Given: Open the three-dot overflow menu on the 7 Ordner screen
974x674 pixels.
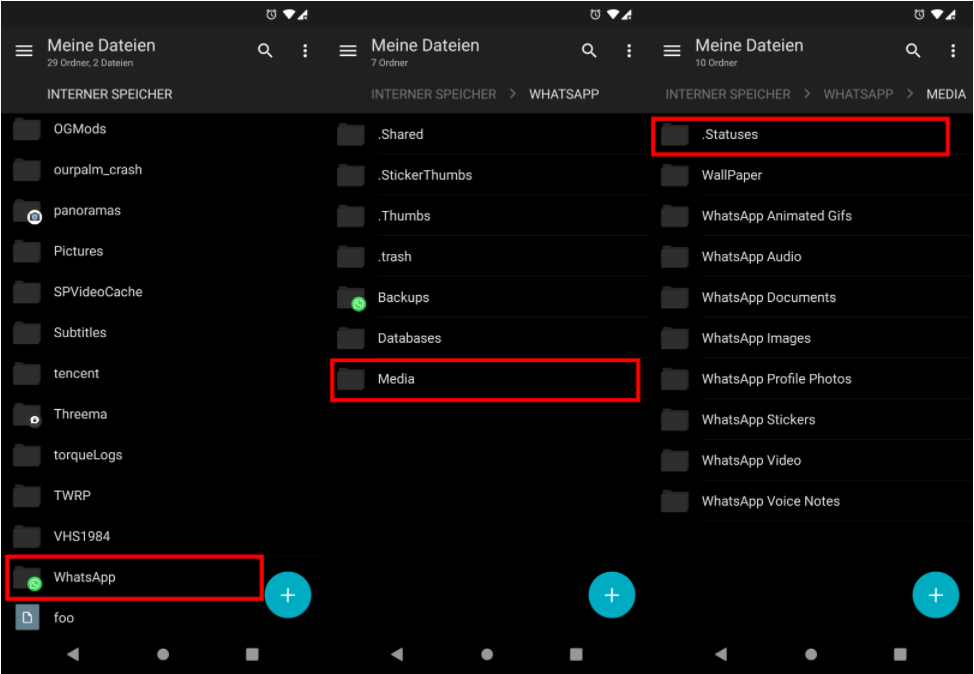Looking at the screenshot, I should tap(629, 51).
